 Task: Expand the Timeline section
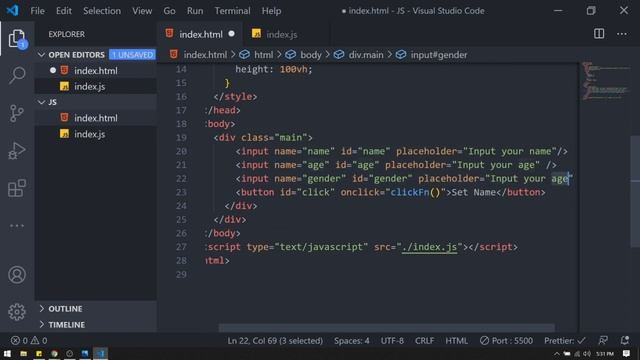[x=41, y=324]
